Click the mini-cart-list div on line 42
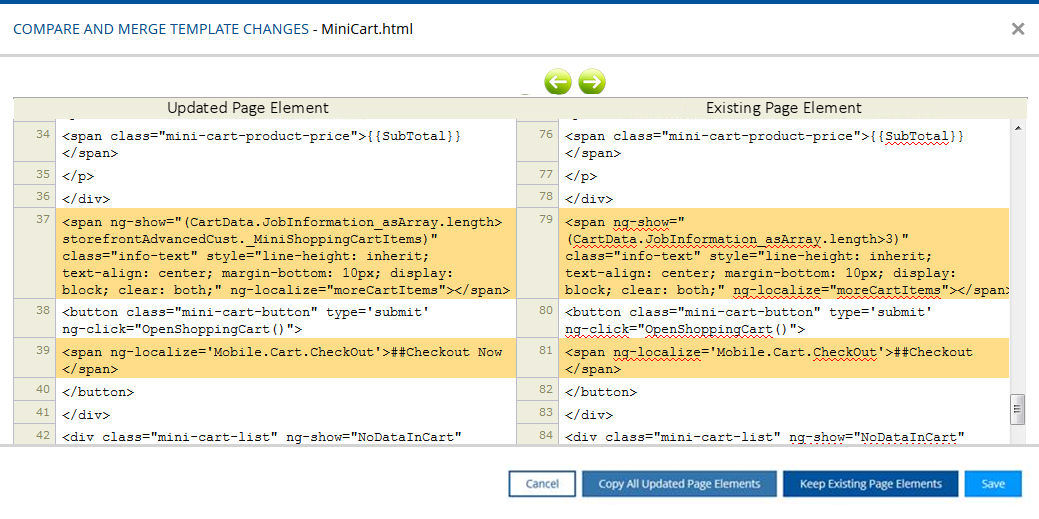The height and width of the screenshot is (519, 1039). click(262, 436)
